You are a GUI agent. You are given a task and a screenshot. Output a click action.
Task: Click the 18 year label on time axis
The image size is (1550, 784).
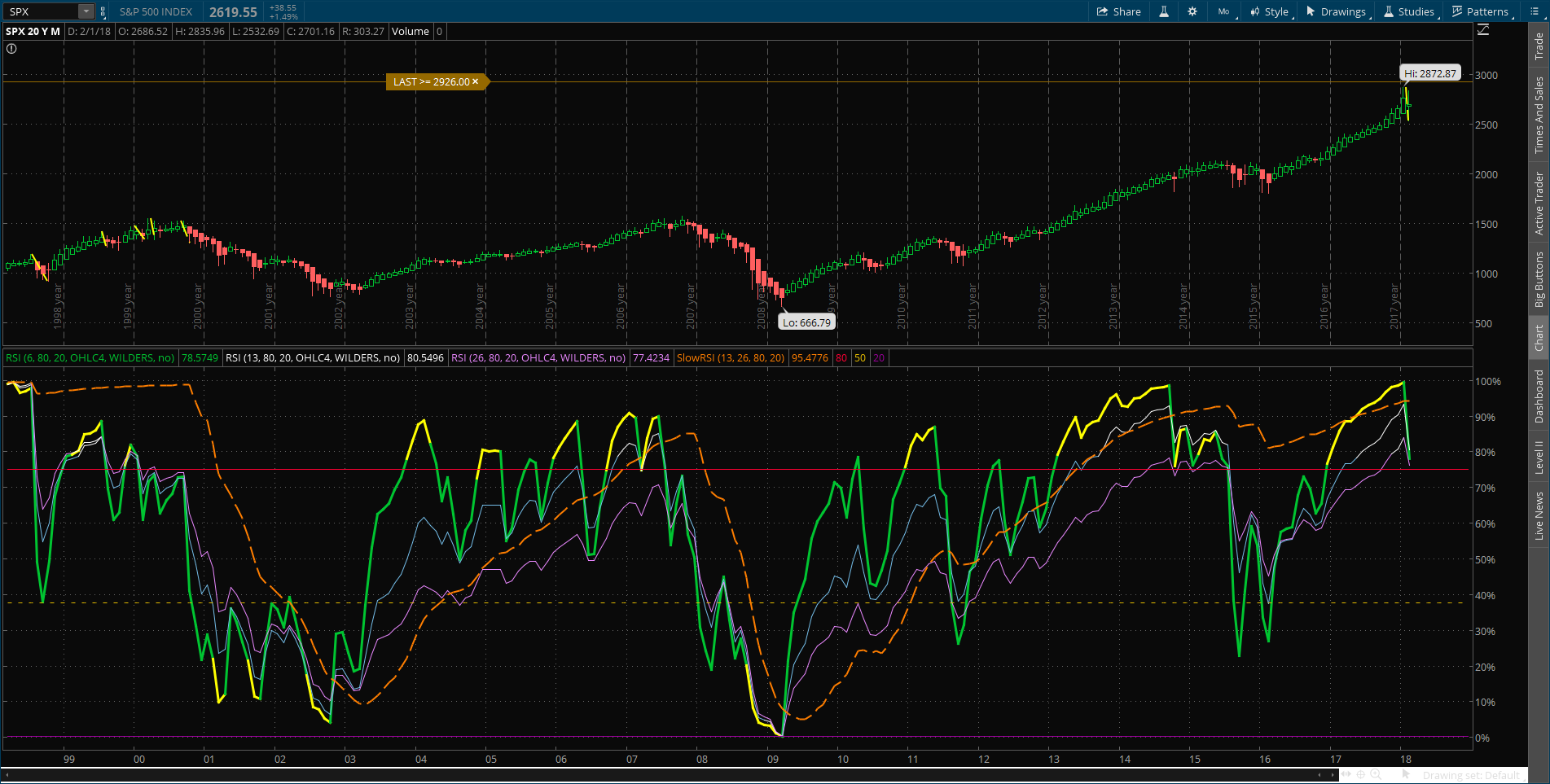pos(1406,759)
